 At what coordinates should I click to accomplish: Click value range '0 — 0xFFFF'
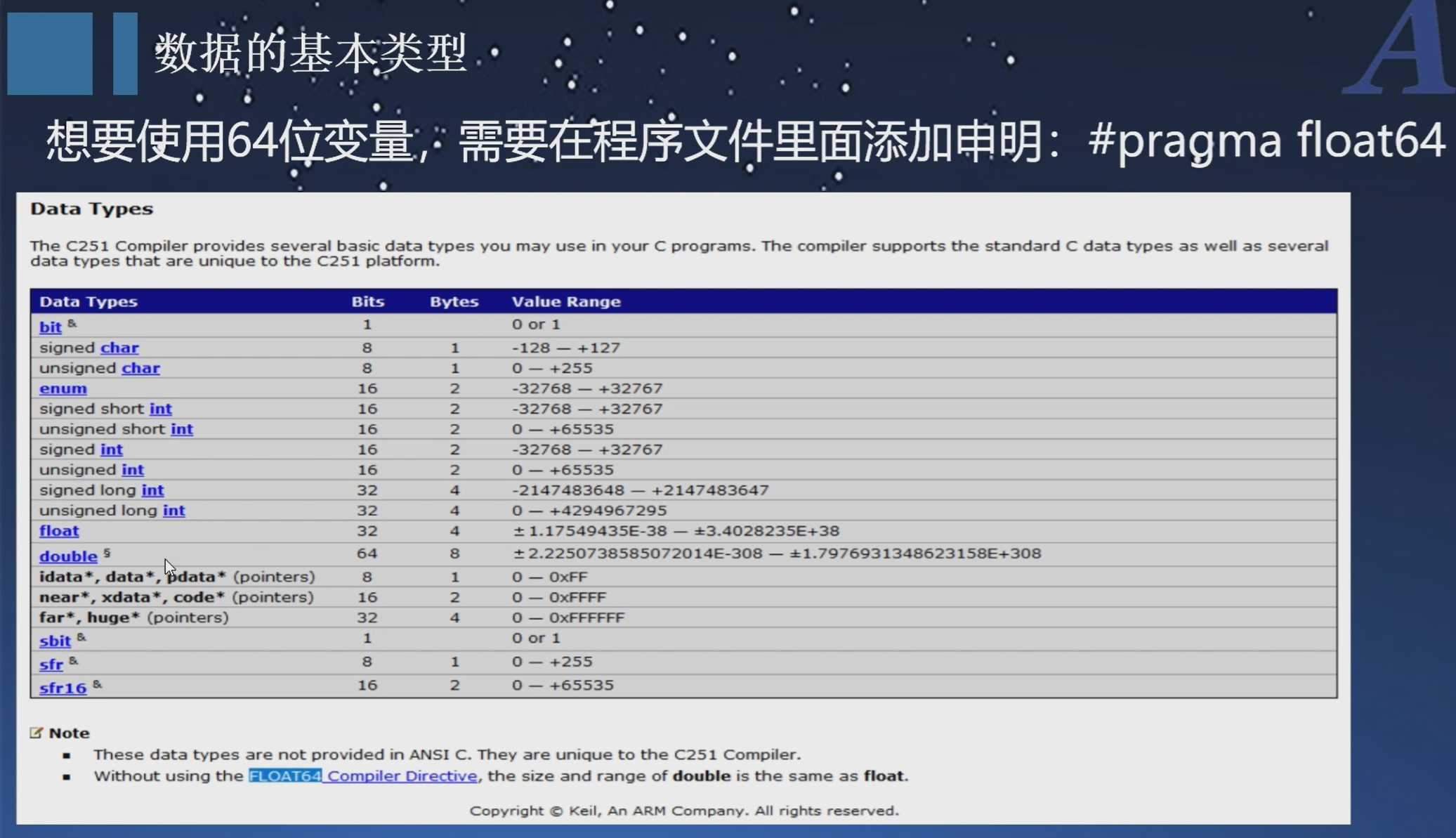click(x=559, y=597)
